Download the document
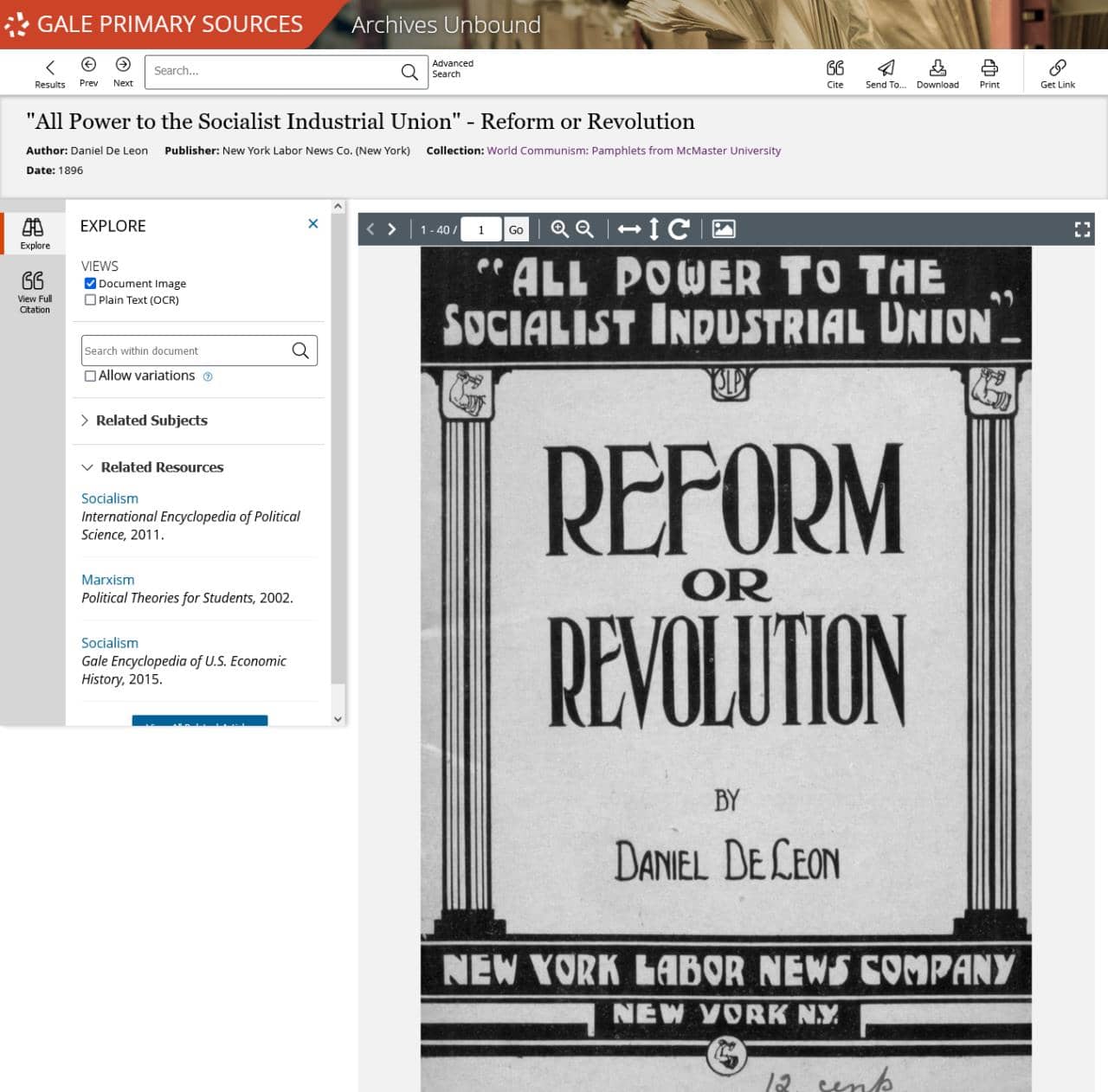Screen dimensions: 1108x1092 (937, 74)
